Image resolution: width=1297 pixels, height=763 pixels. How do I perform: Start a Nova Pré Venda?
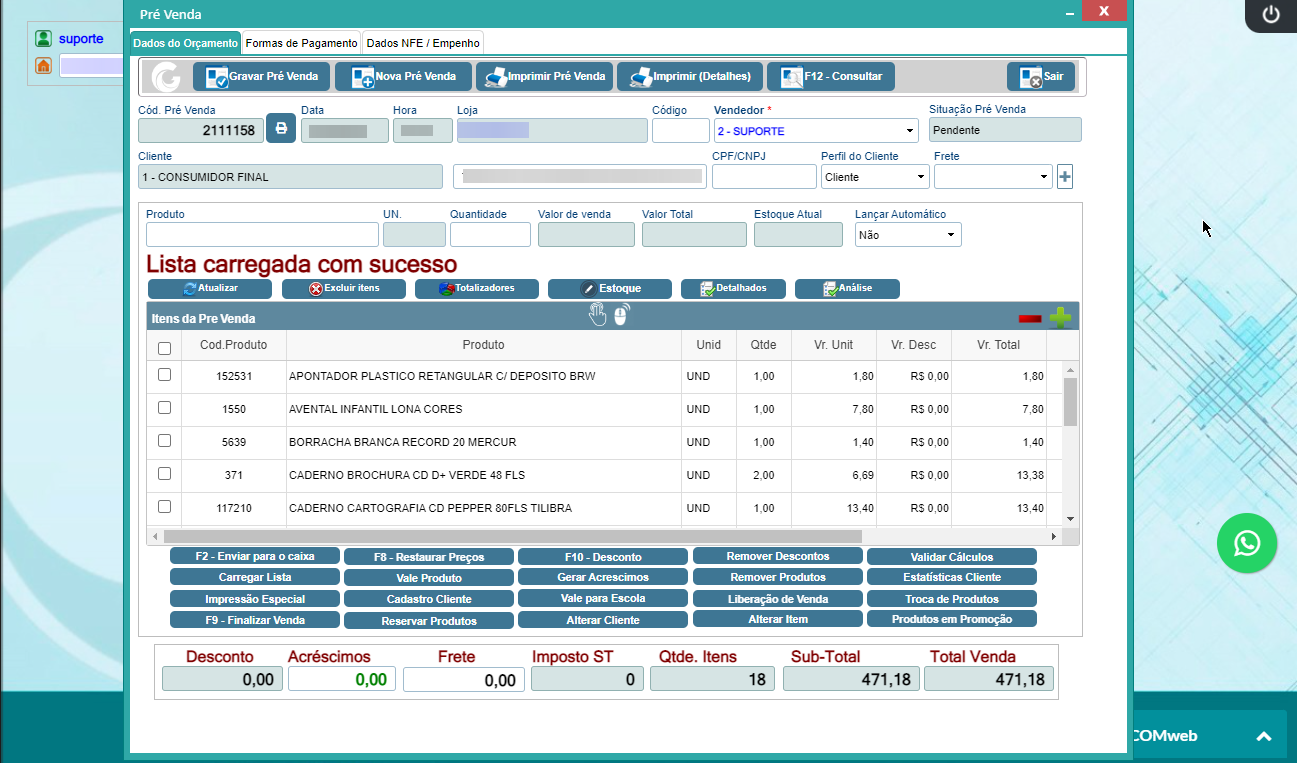coord(402,77)
